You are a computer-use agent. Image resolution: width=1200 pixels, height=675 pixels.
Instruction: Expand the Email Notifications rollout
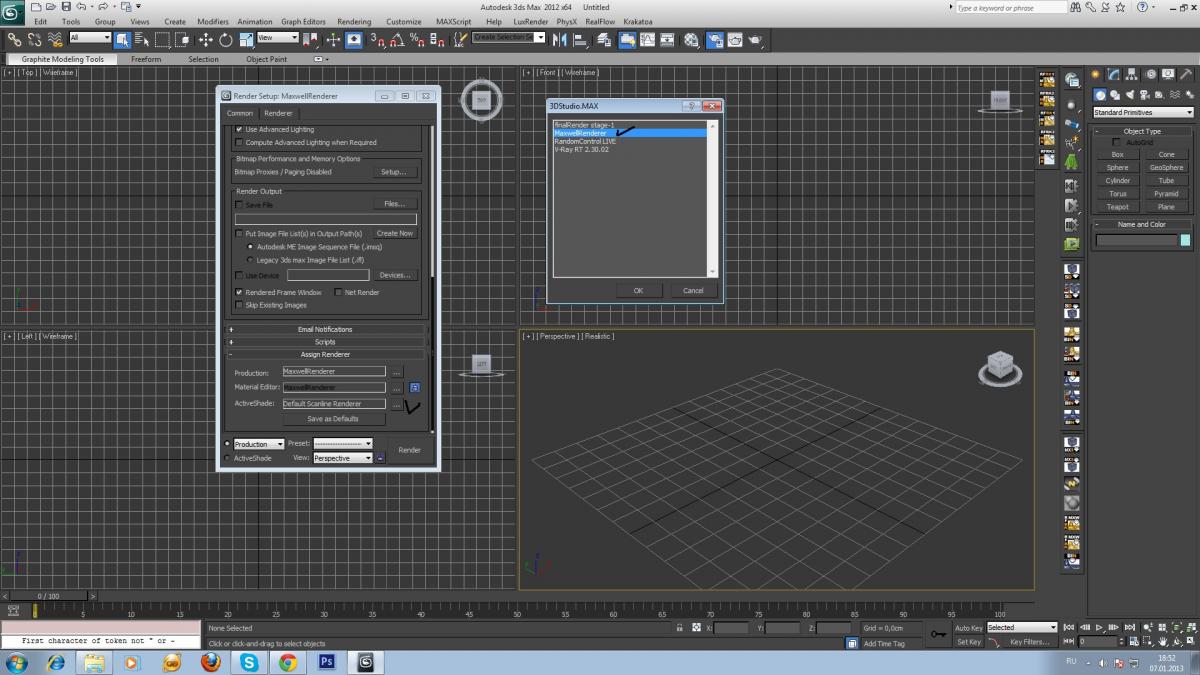pyautogui.click(x=325, y=329)
